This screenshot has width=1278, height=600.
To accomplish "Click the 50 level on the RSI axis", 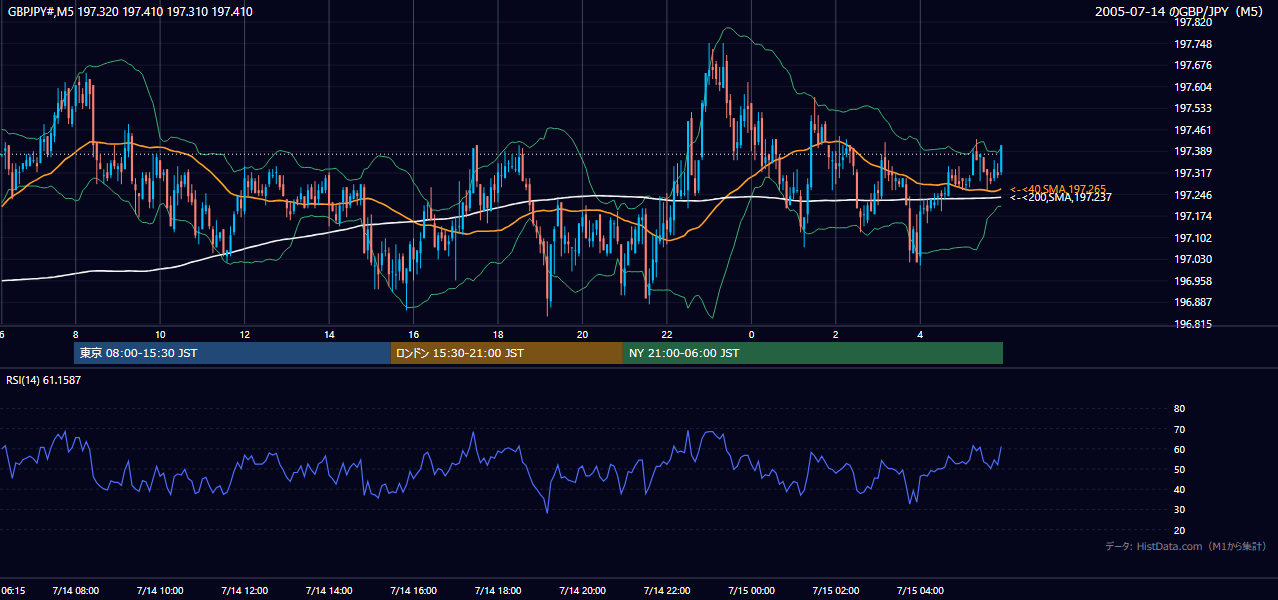I will click(x=1179, y=469).
